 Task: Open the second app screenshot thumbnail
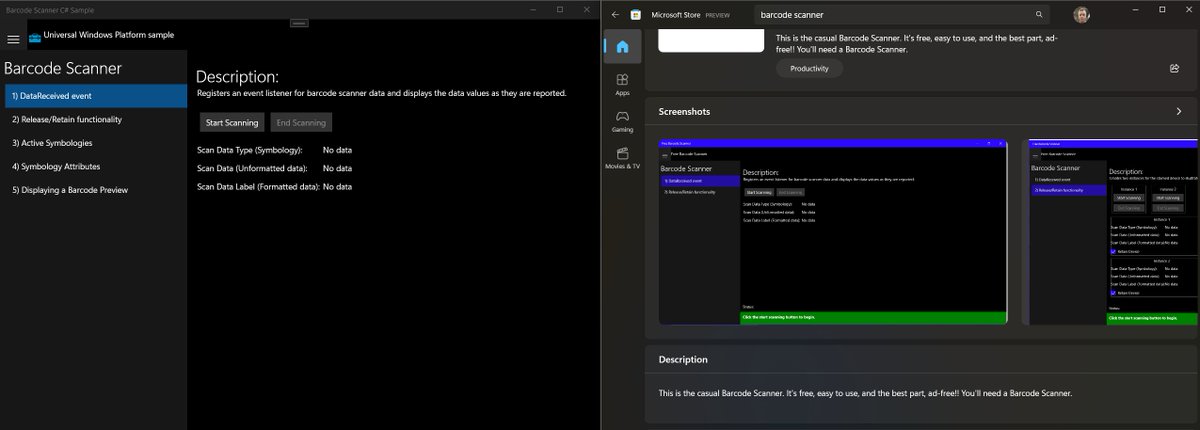pos(1113,231)
